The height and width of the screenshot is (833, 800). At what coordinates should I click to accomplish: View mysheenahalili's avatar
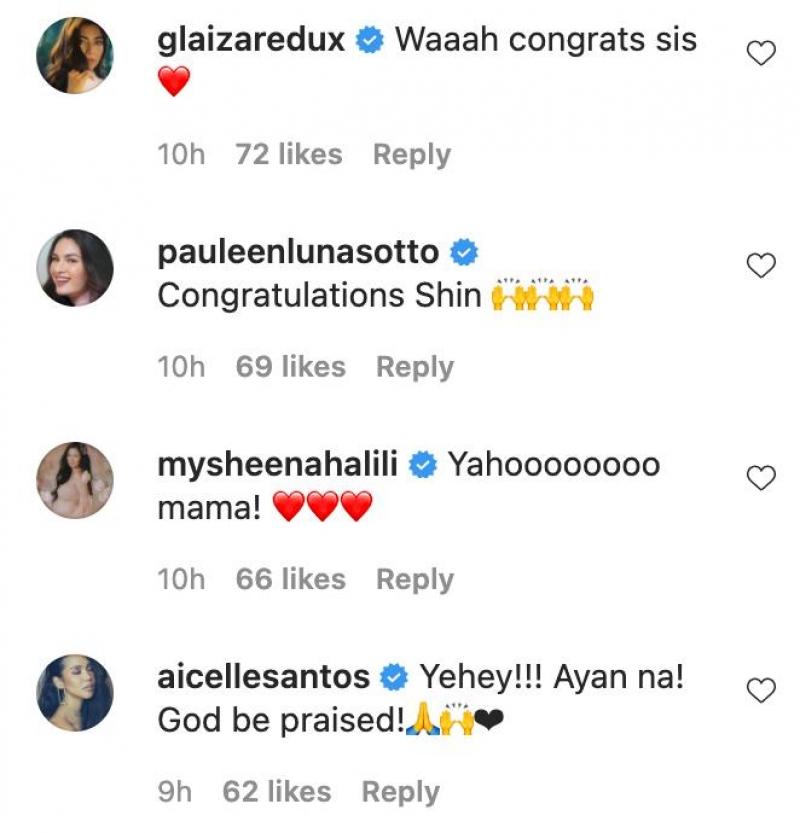point(75,479)
